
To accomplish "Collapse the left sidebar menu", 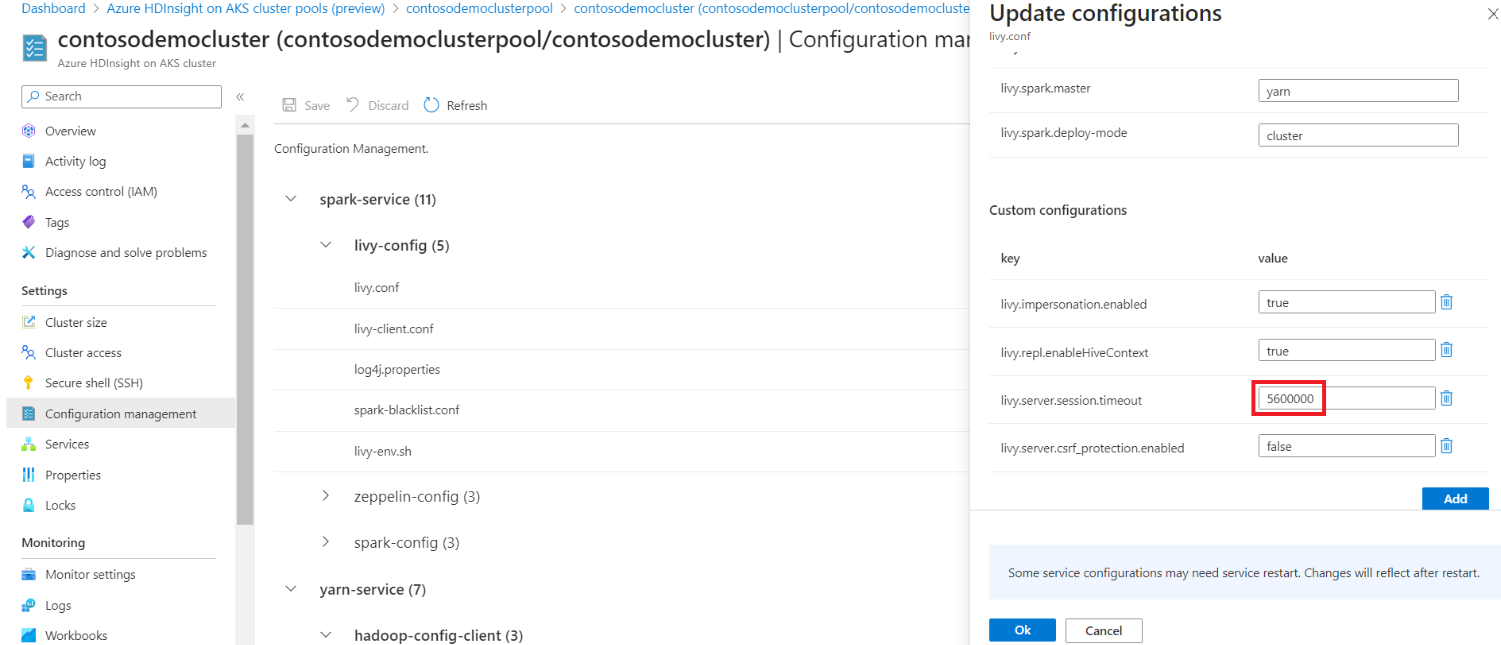I will tap(240, 97).
